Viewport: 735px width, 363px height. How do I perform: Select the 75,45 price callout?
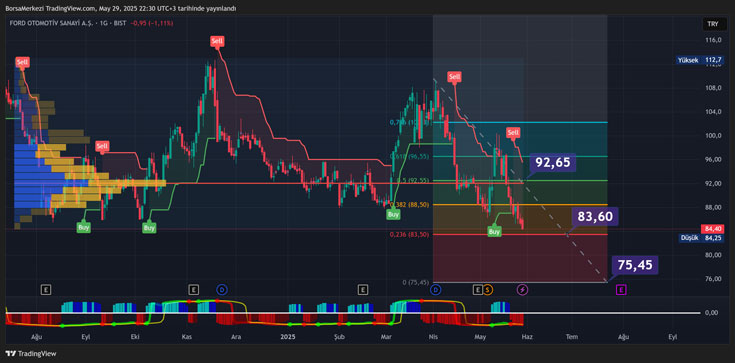(635, 265)
